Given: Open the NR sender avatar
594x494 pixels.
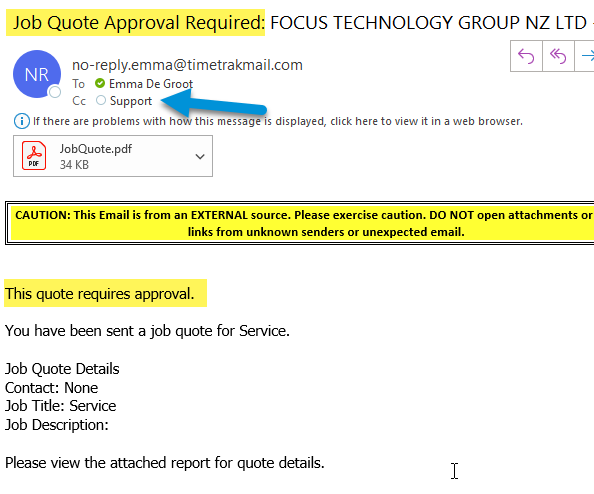Looking at the screenshot, I should click(37, 74).
